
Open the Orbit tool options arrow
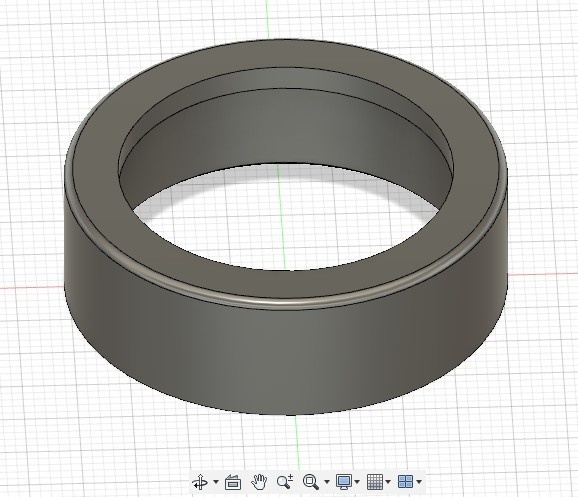tap(216, 482)
